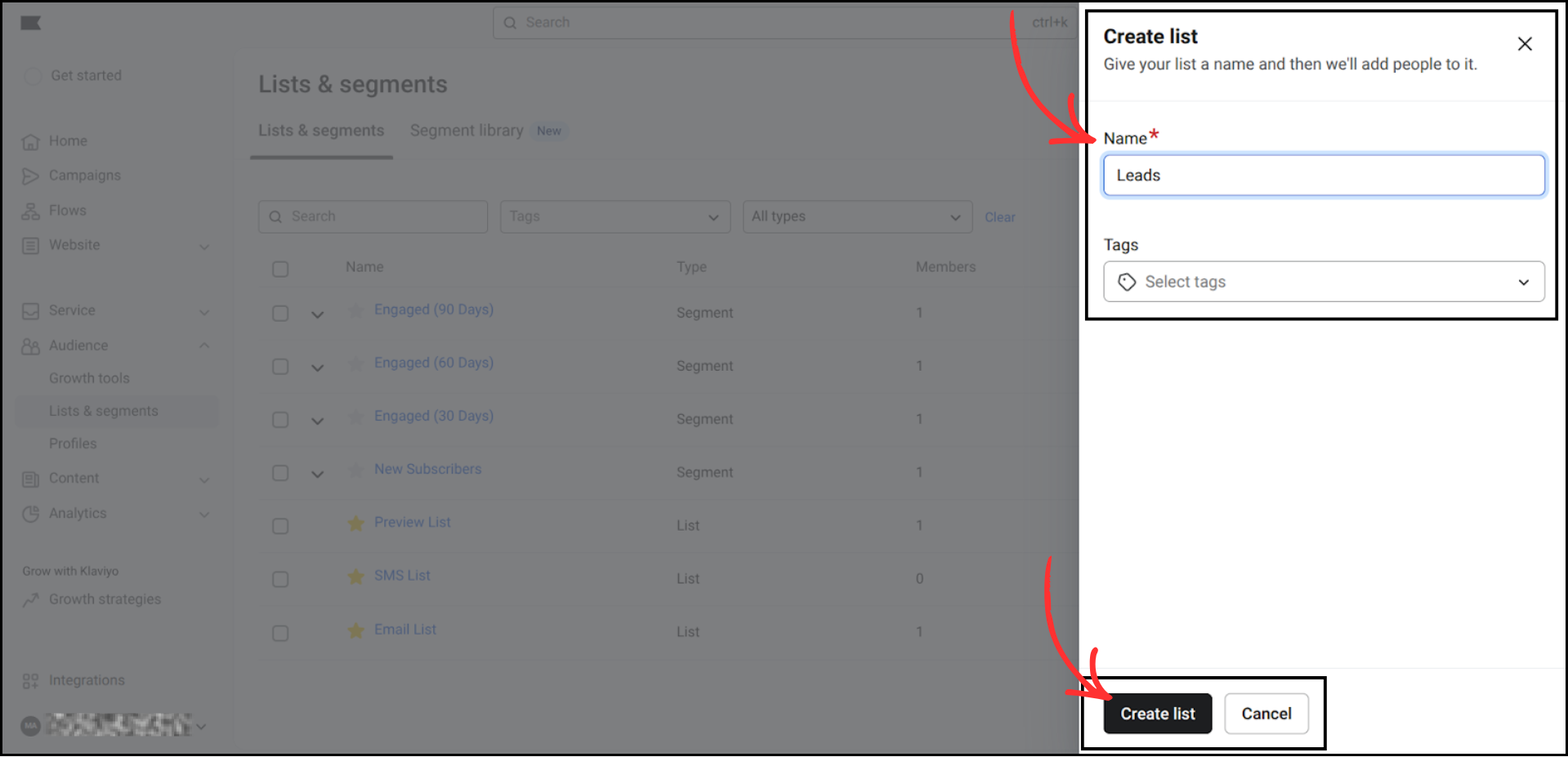The width and height of the screenshot is (1568, 757).
Task: Select the checkbox for SMS List
Action: [x=280, y=579]
